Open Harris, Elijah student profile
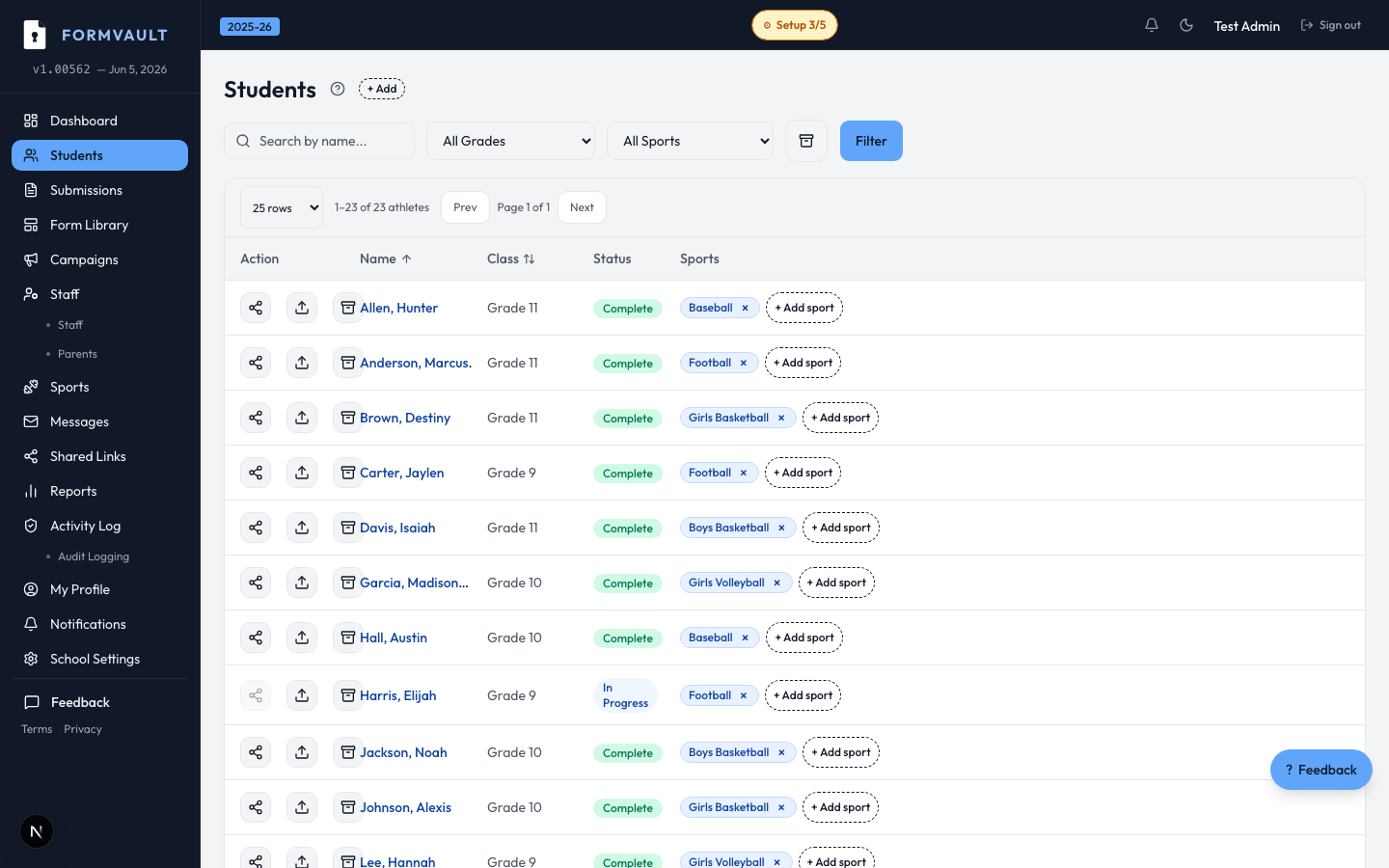Viewport: 1389px width, 868px height. [x=397, y=695]
